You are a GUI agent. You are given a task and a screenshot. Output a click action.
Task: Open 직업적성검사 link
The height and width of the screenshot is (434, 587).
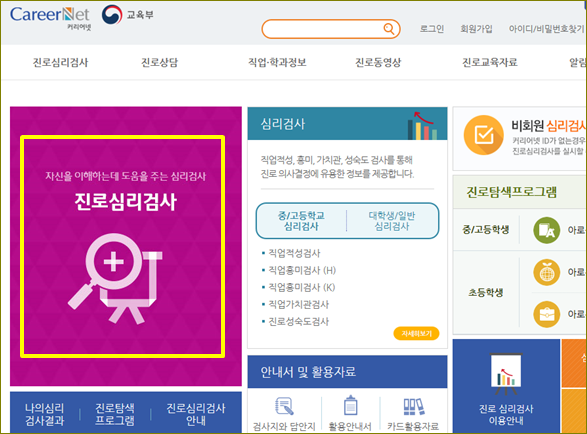click(294, 253)
